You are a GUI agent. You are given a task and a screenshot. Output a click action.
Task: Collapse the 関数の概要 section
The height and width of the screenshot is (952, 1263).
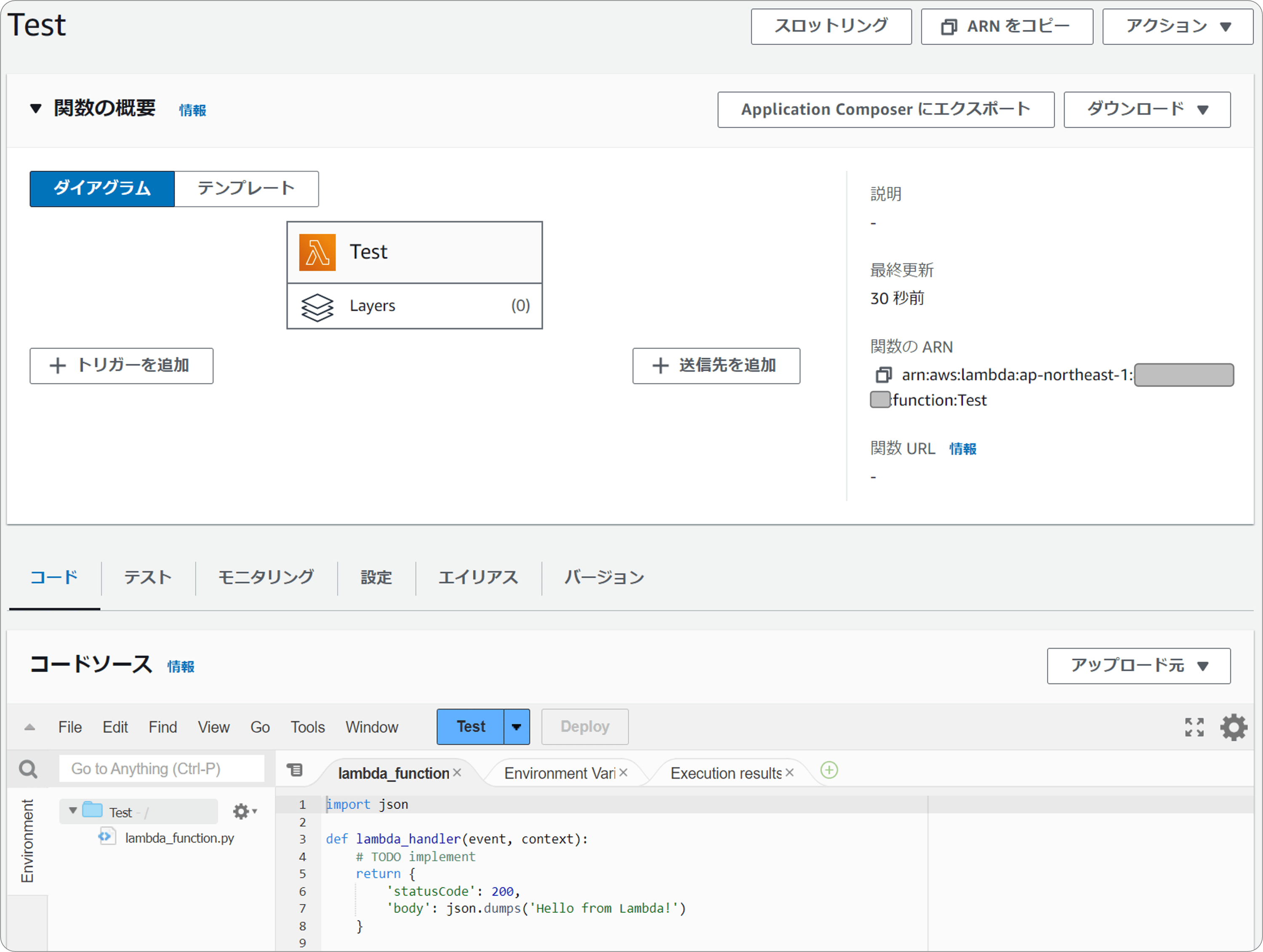coord(36,109)
